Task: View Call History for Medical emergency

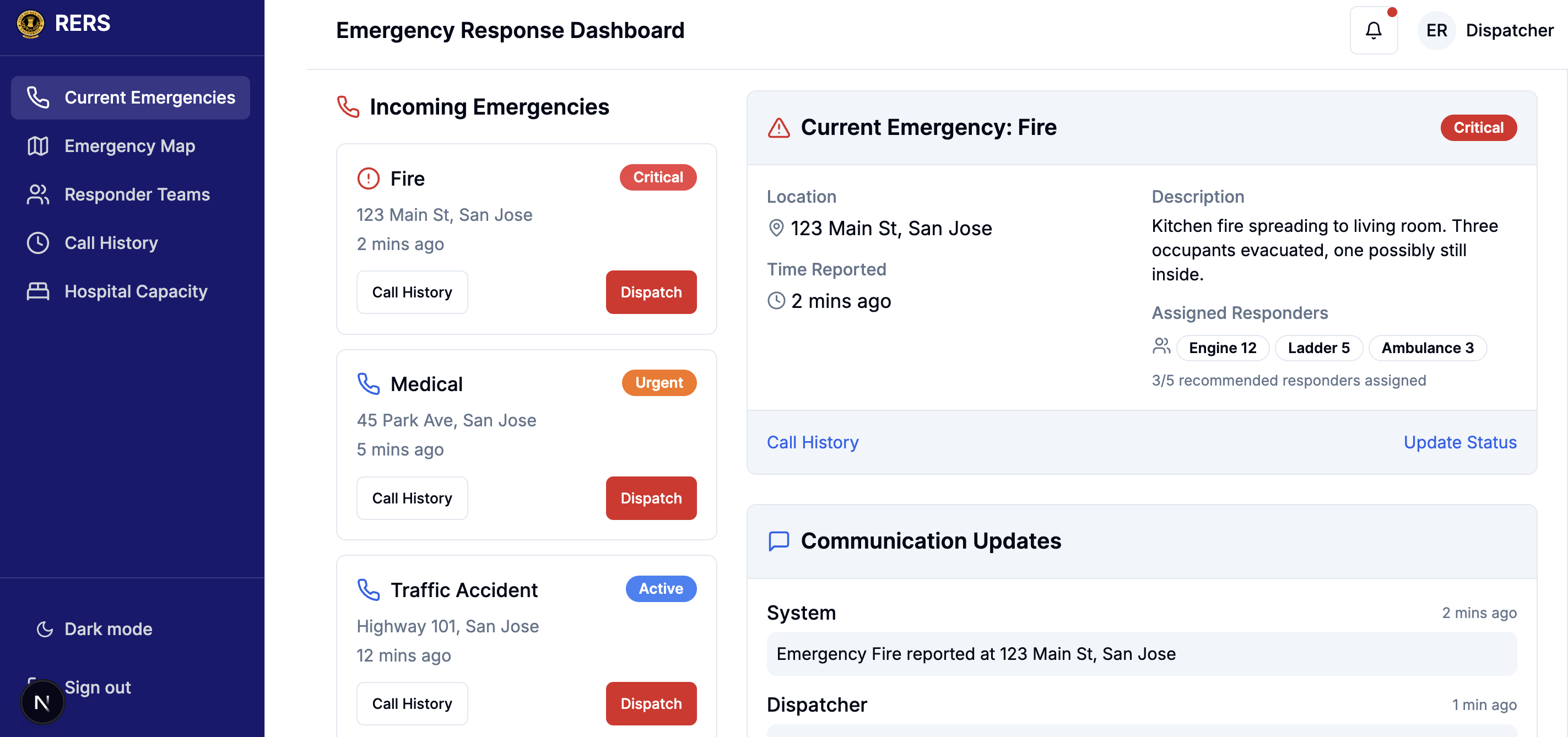Action: click(412, 498)
